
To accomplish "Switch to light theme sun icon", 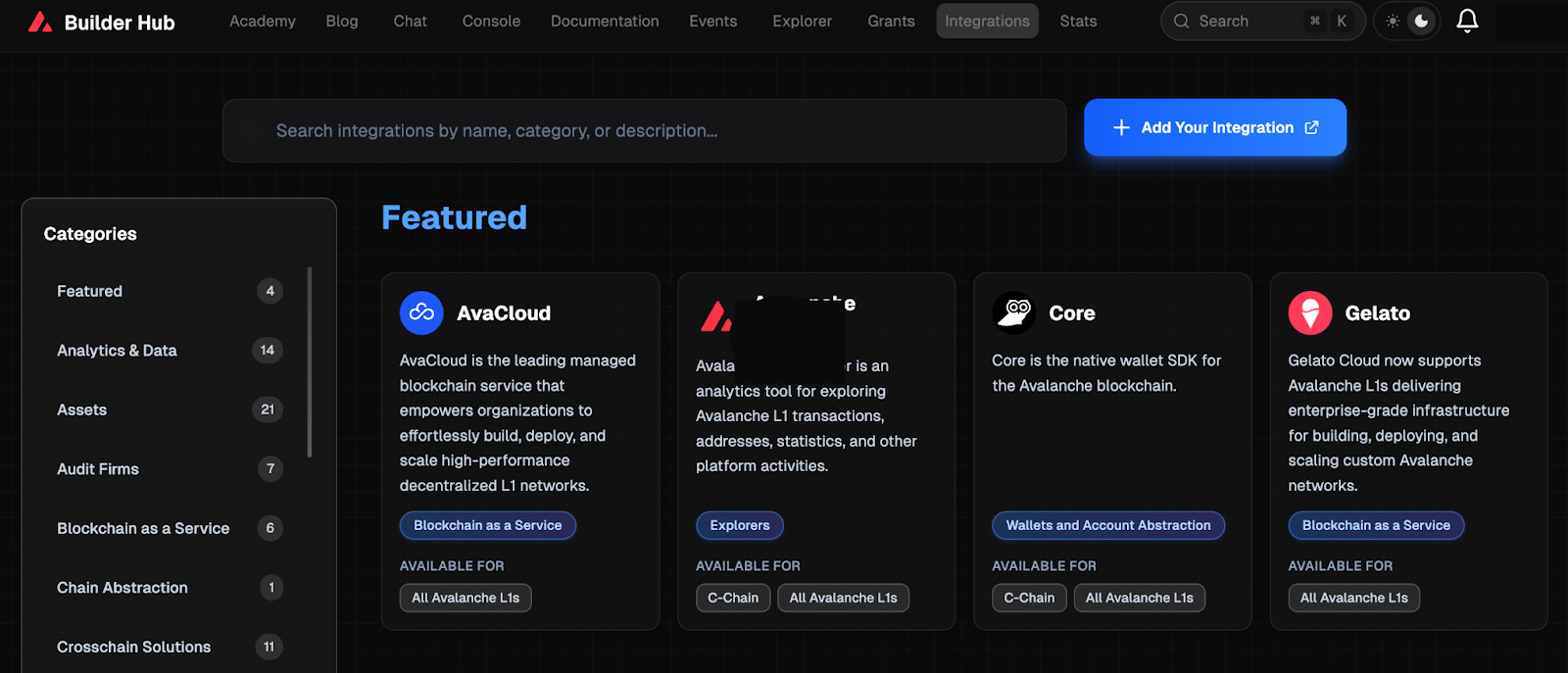I will (1393, 21).
